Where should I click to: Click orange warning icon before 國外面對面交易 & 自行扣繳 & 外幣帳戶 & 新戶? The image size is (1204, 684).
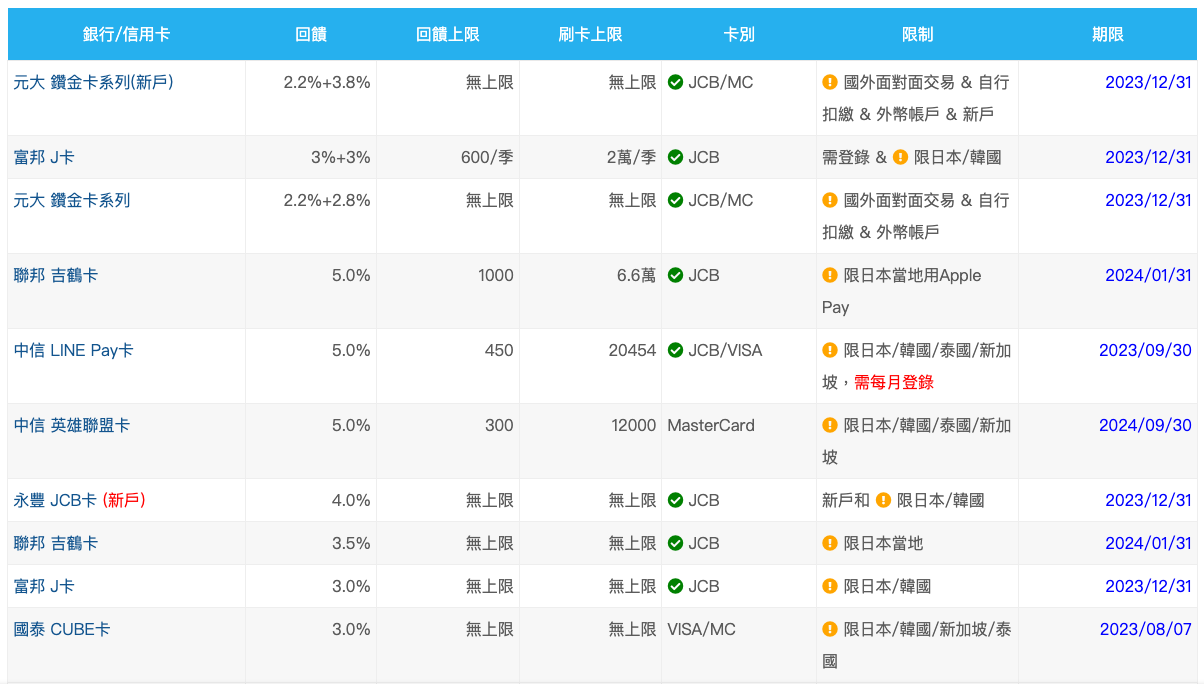pos(830,82)
